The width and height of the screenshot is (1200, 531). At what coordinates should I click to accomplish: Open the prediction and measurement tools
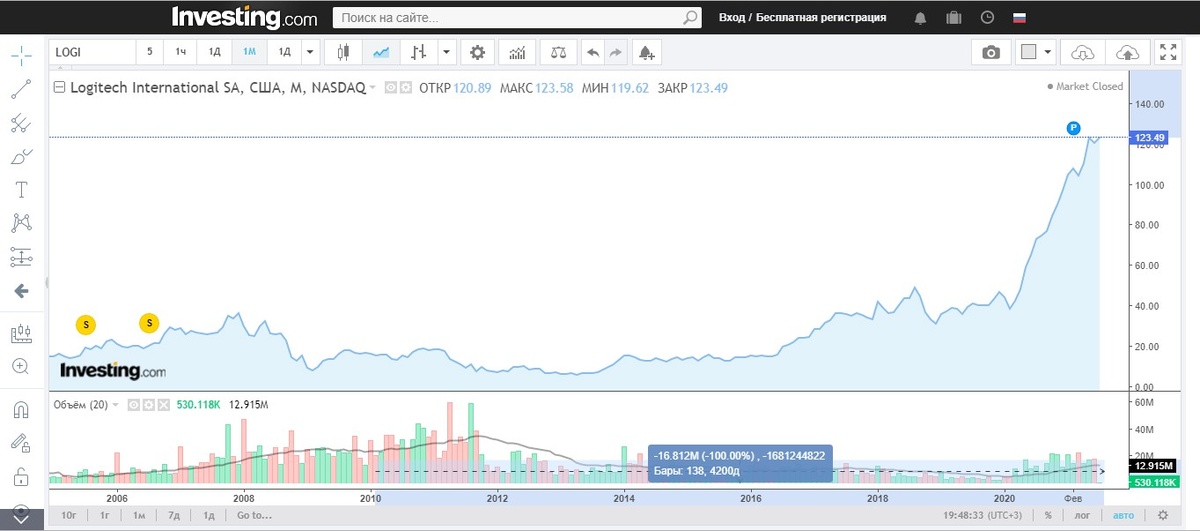pos(21,257)
